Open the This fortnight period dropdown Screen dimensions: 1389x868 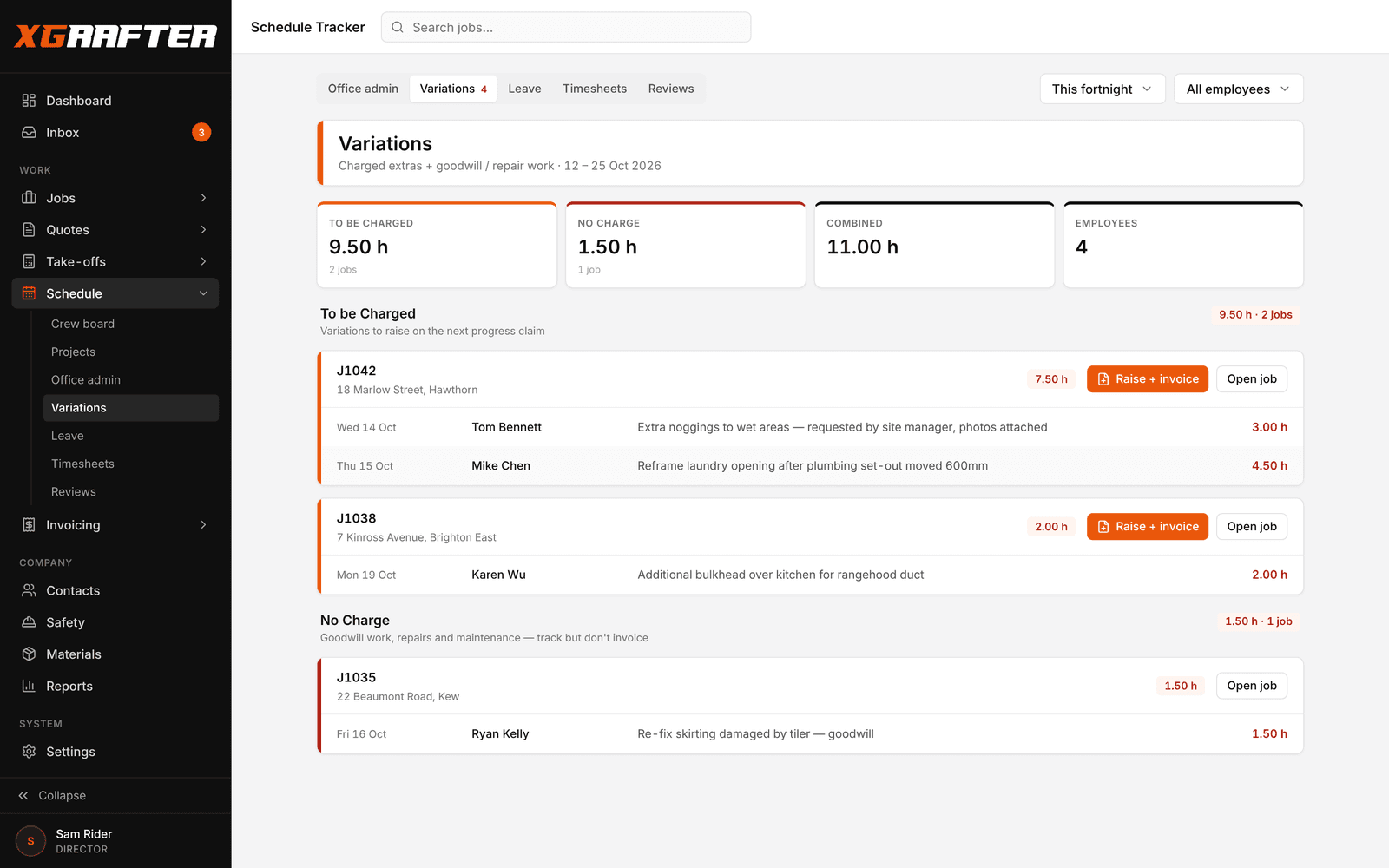click(x=1103, y=89)
